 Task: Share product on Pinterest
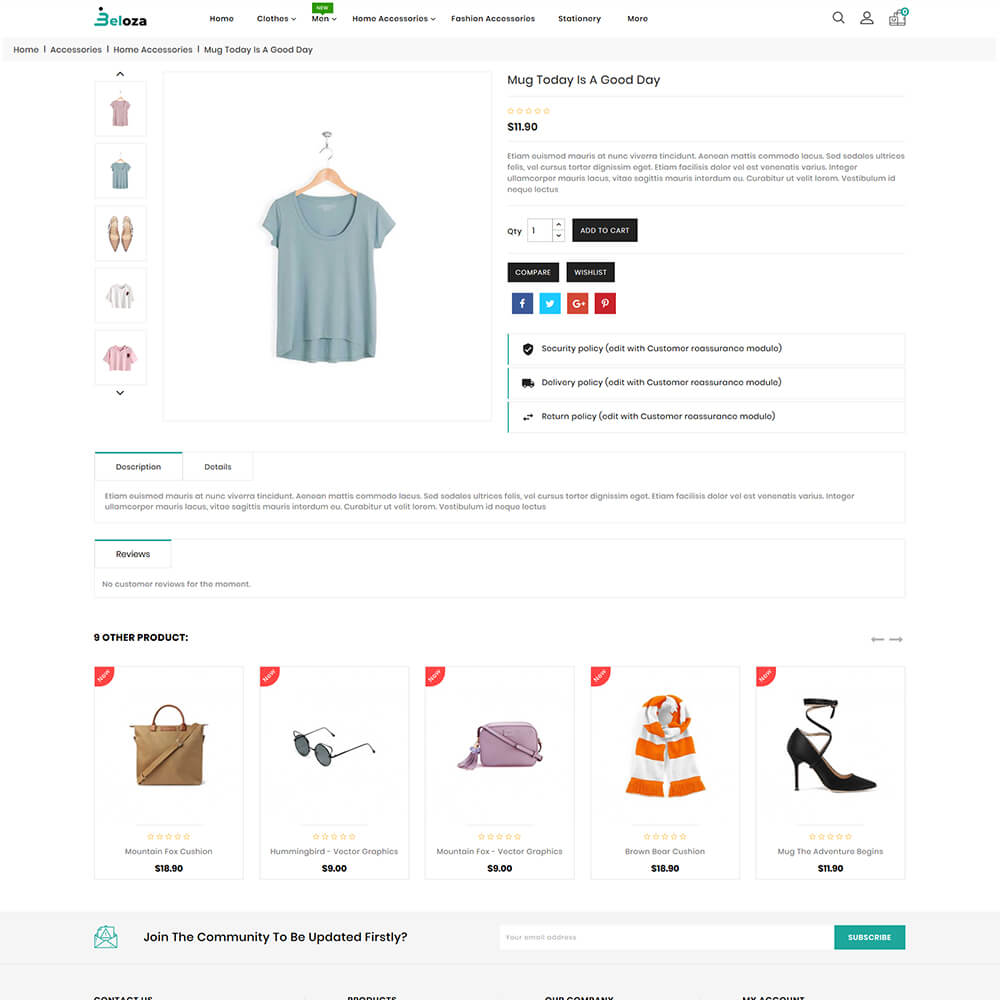click(605, 304)
